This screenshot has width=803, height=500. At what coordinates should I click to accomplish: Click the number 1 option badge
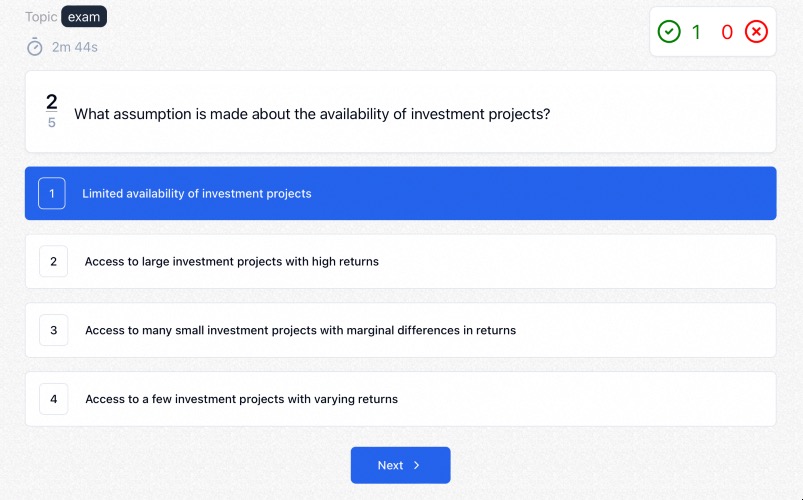[x=52, y=193]
